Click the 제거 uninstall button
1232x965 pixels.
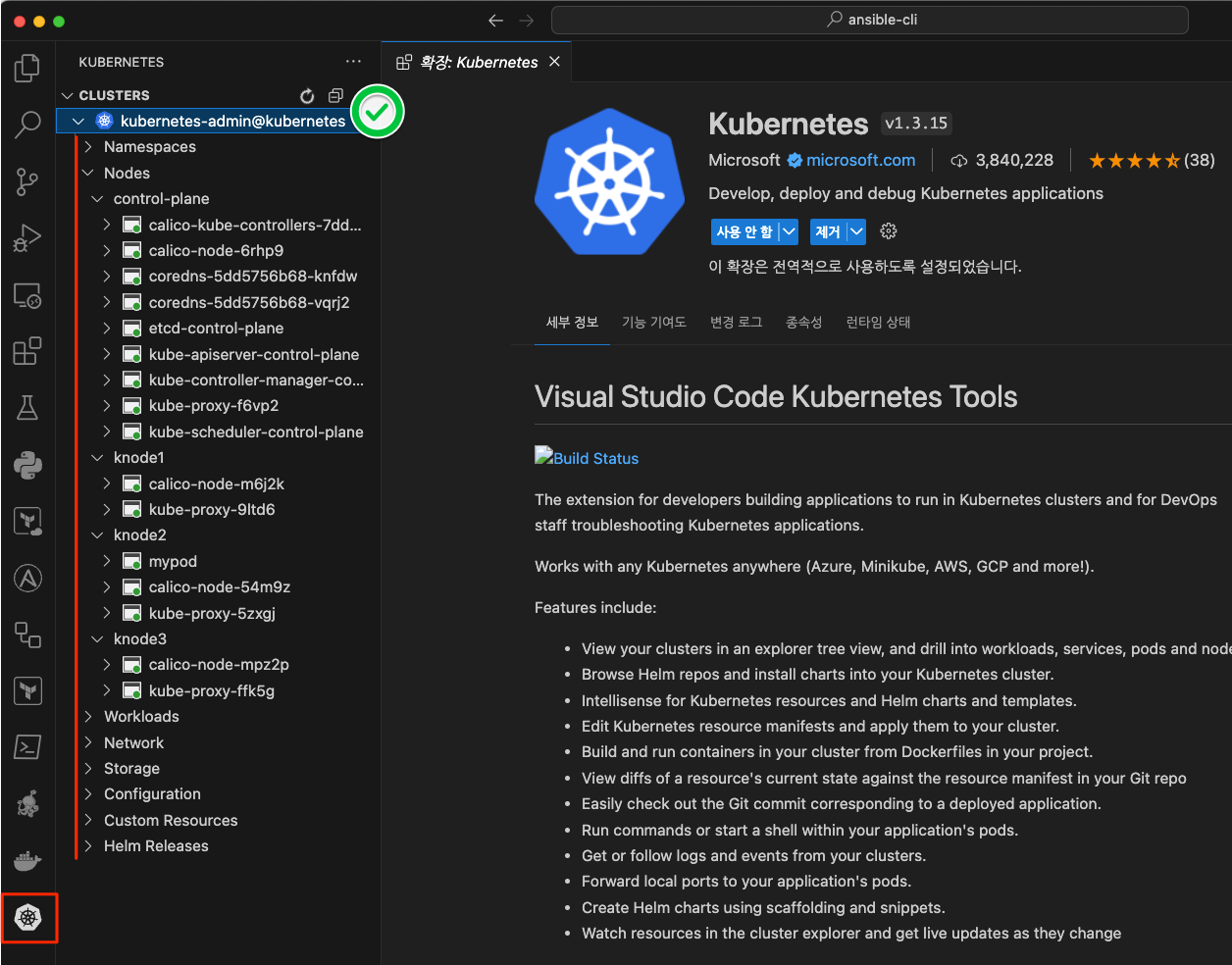click(x=828, y=231)
